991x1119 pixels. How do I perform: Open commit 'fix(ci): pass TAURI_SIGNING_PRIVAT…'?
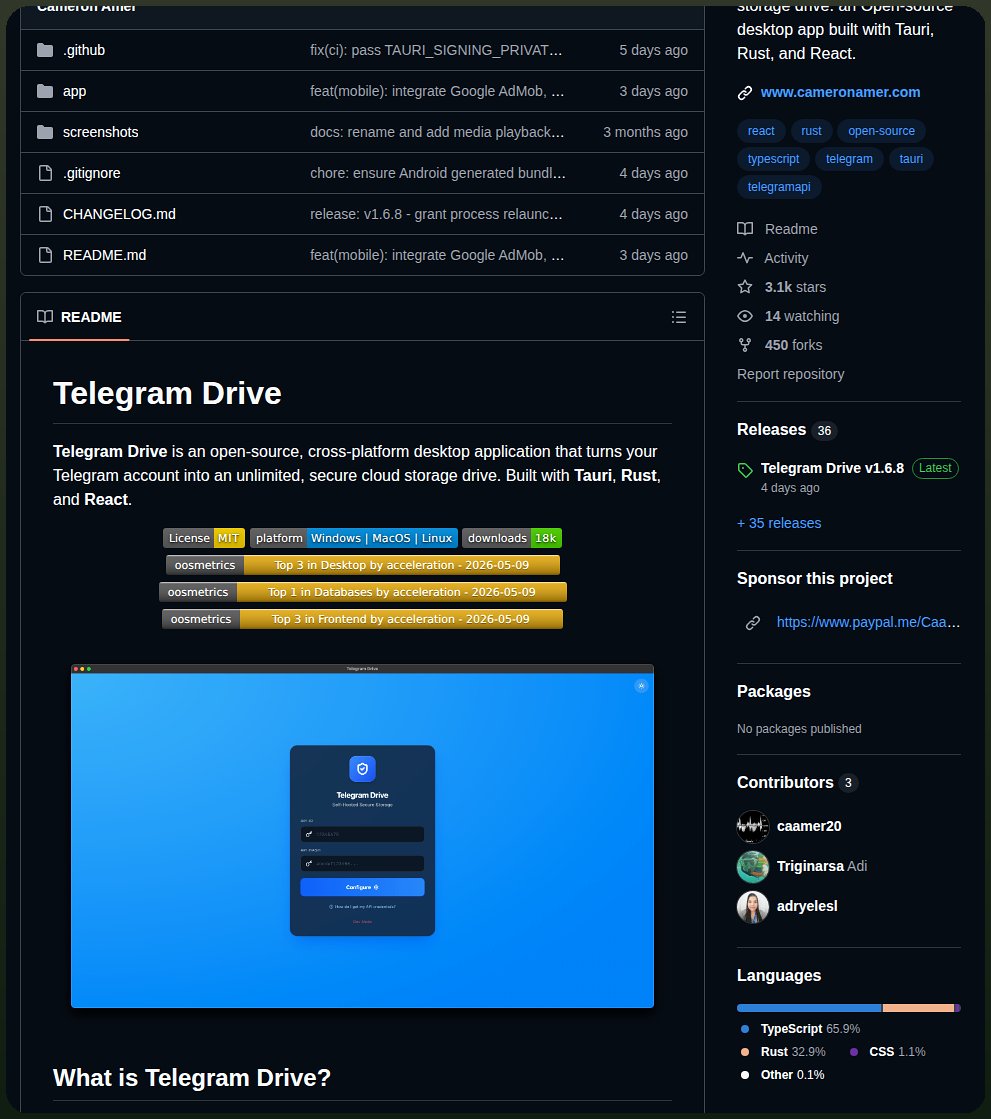(x=436, y=50)
